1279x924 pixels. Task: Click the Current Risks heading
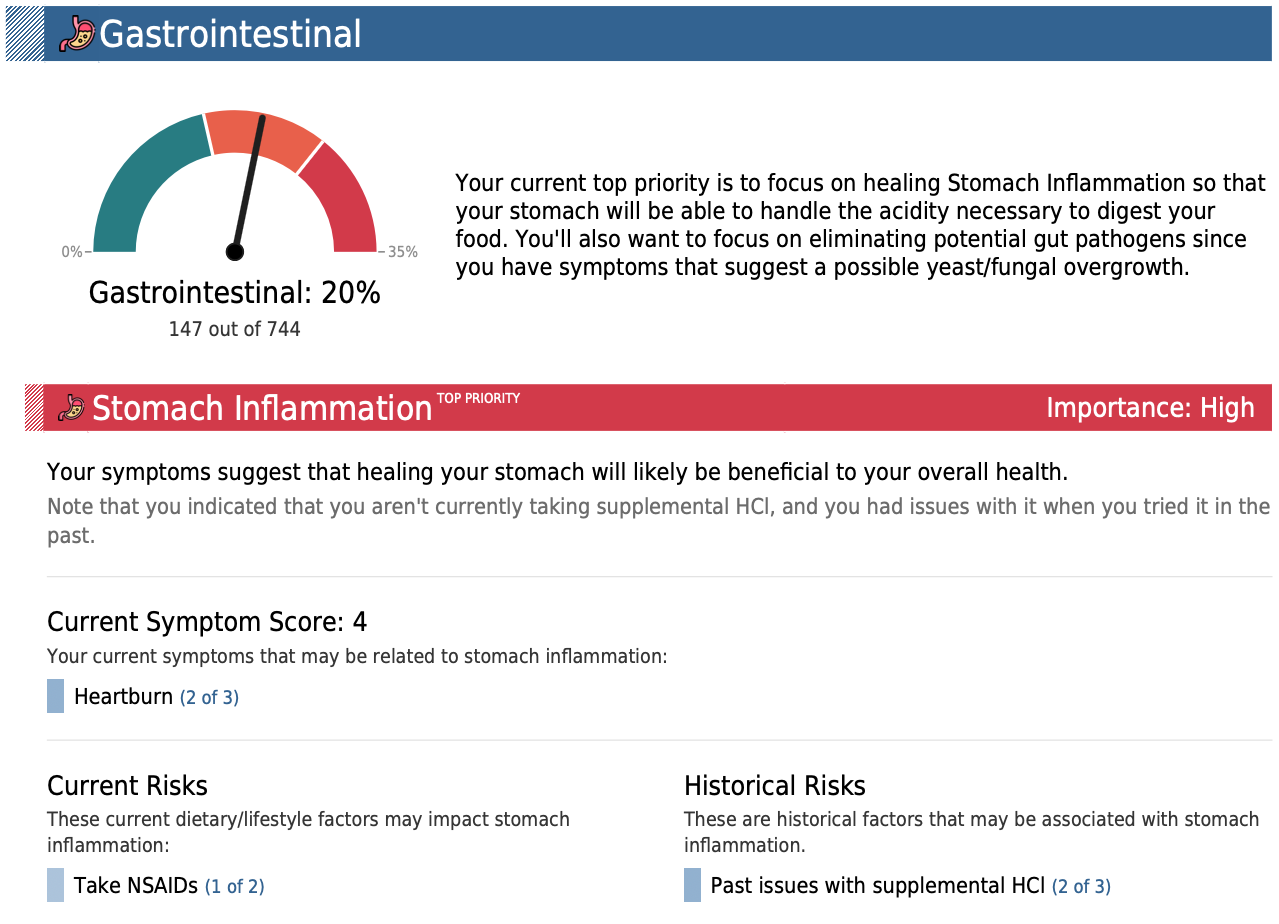click(x=127, y=785)
